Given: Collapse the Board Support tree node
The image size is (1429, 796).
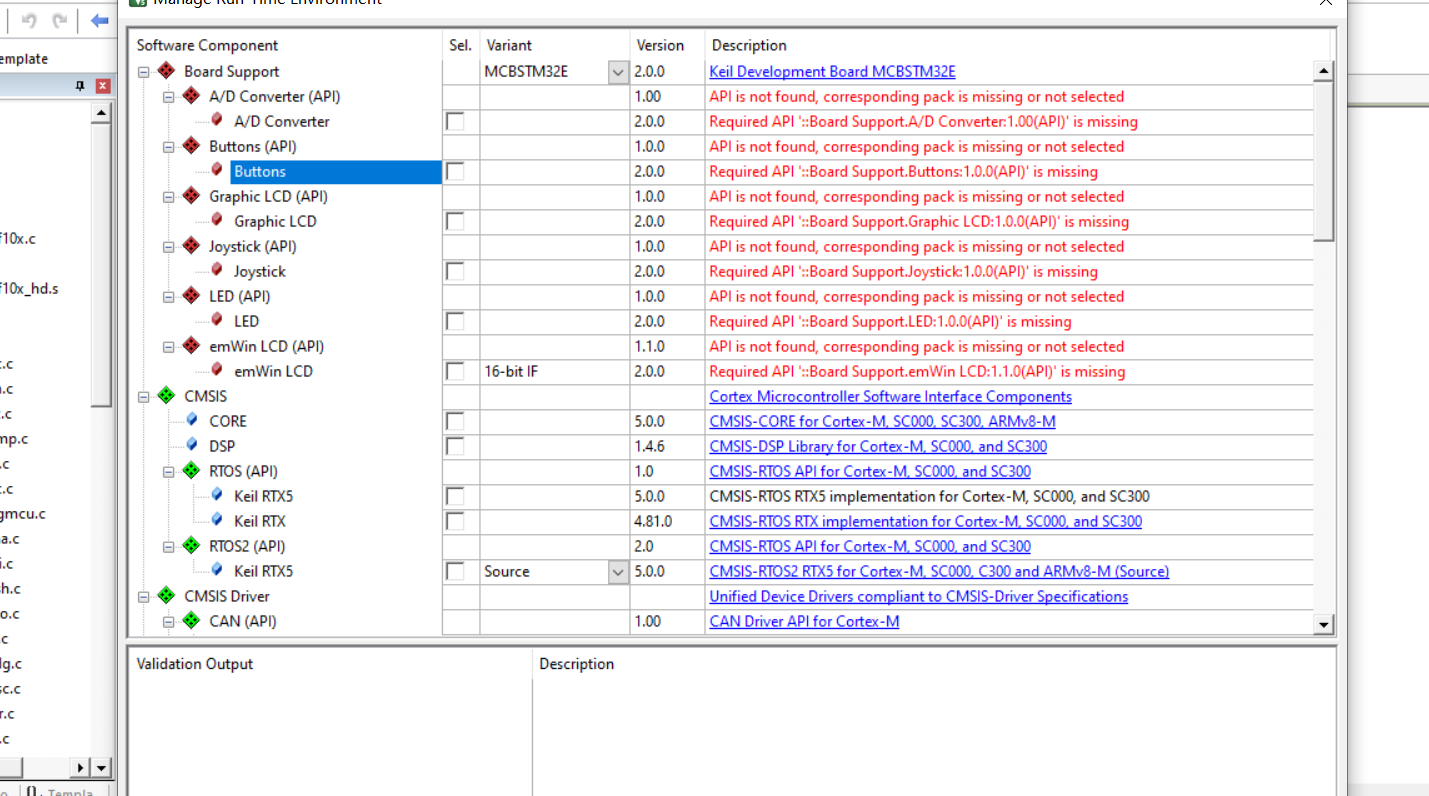Looking at the screenshot, I should point(143,72).
